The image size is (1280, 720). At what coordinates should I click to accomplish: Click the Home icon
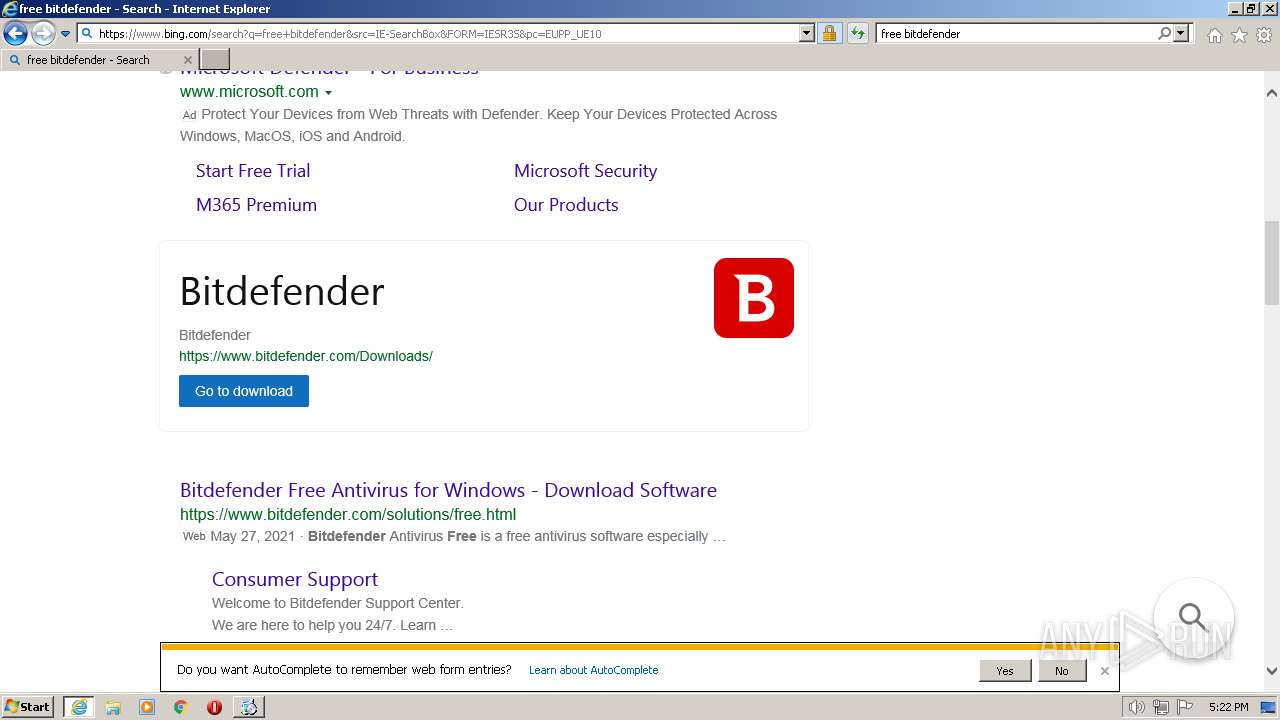[1214, 35]
